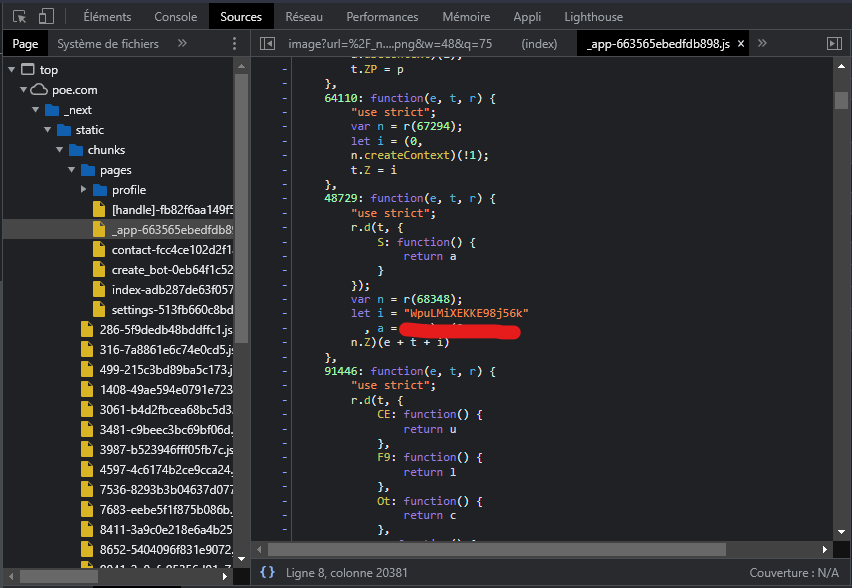Viewport: 852px width, 588px height.
Task: Open the settings-513fb660c8bd file
Action: pos(172,310)
